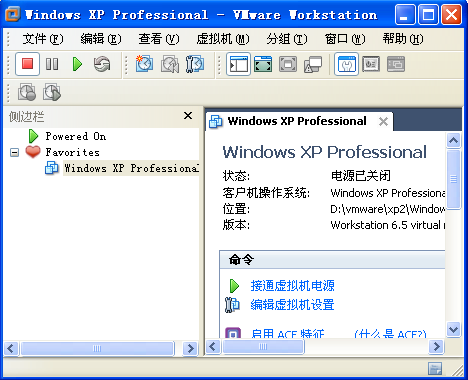Click the Suspend (pause) toolbar icon
Screen dimensions: 468x380
[x=52, y=64]
